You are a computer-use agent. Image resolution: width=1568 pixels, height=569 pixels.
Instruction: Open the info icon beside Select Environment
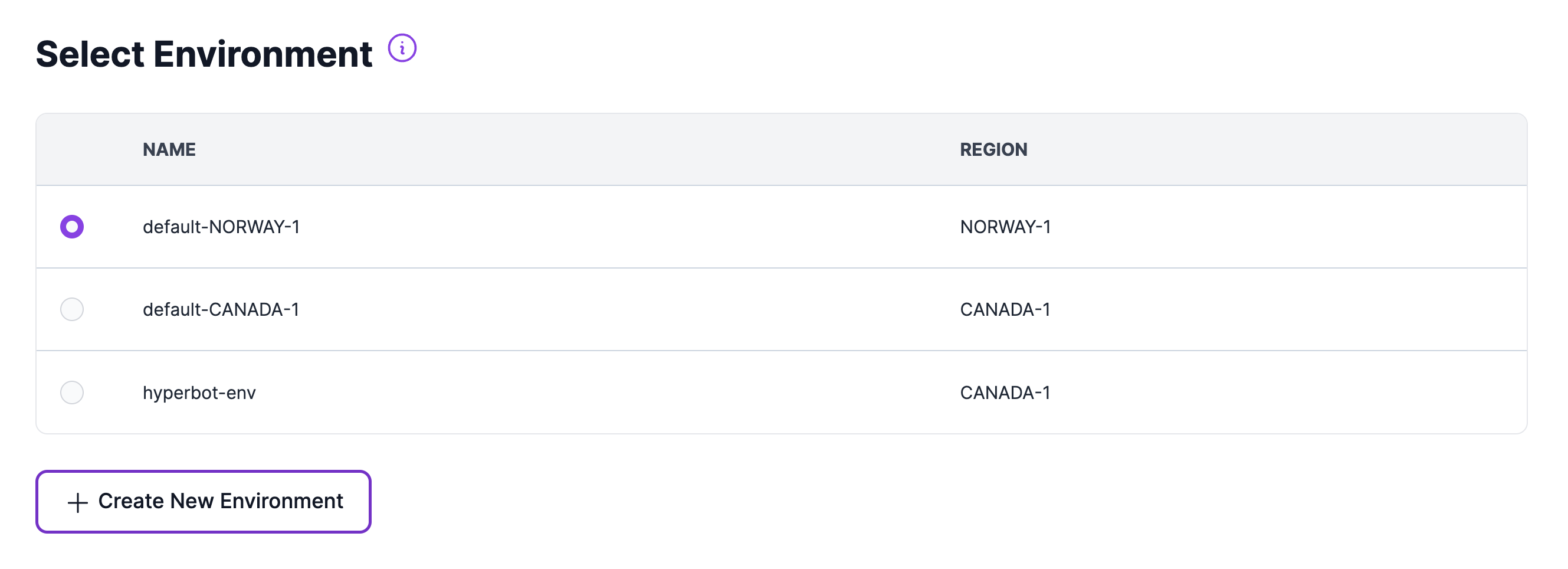coord(402,48)
